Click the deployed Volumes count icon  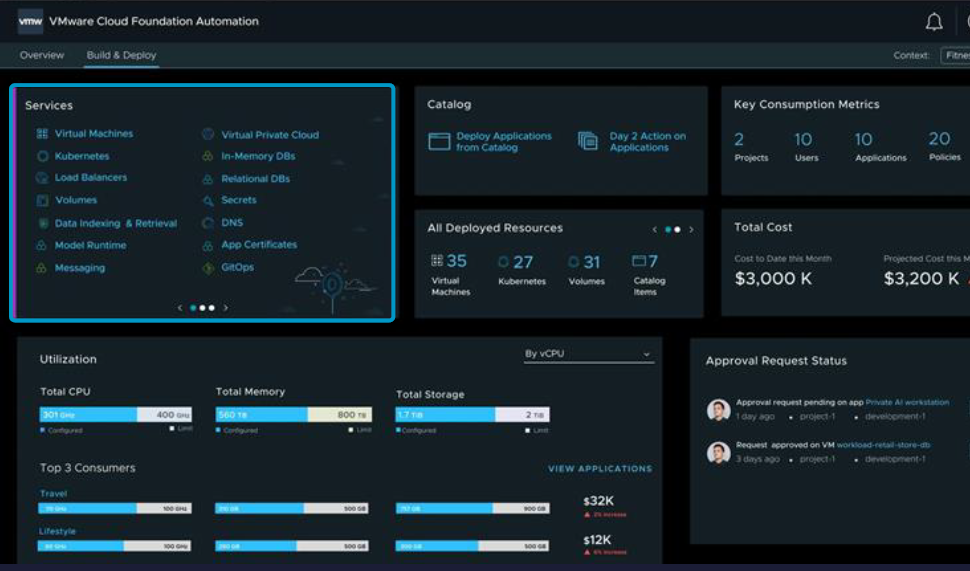click(573, 262)
